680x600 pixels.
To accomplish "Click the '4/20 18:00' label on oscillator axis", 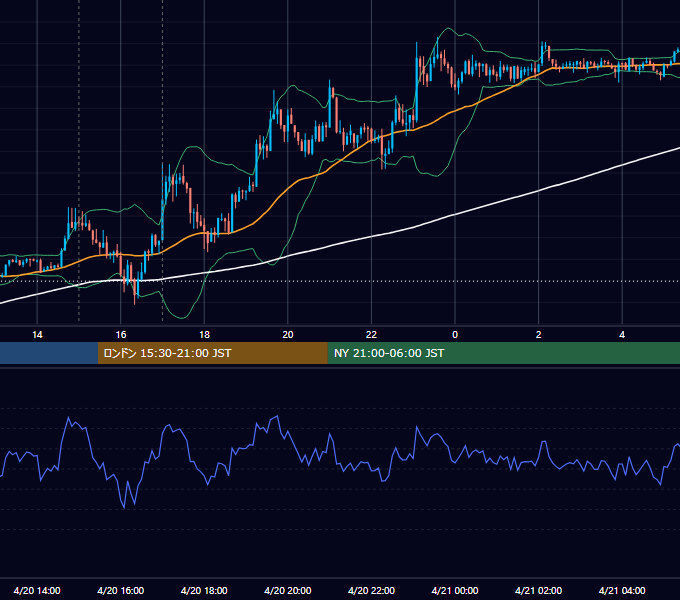I will click(204, 590).
